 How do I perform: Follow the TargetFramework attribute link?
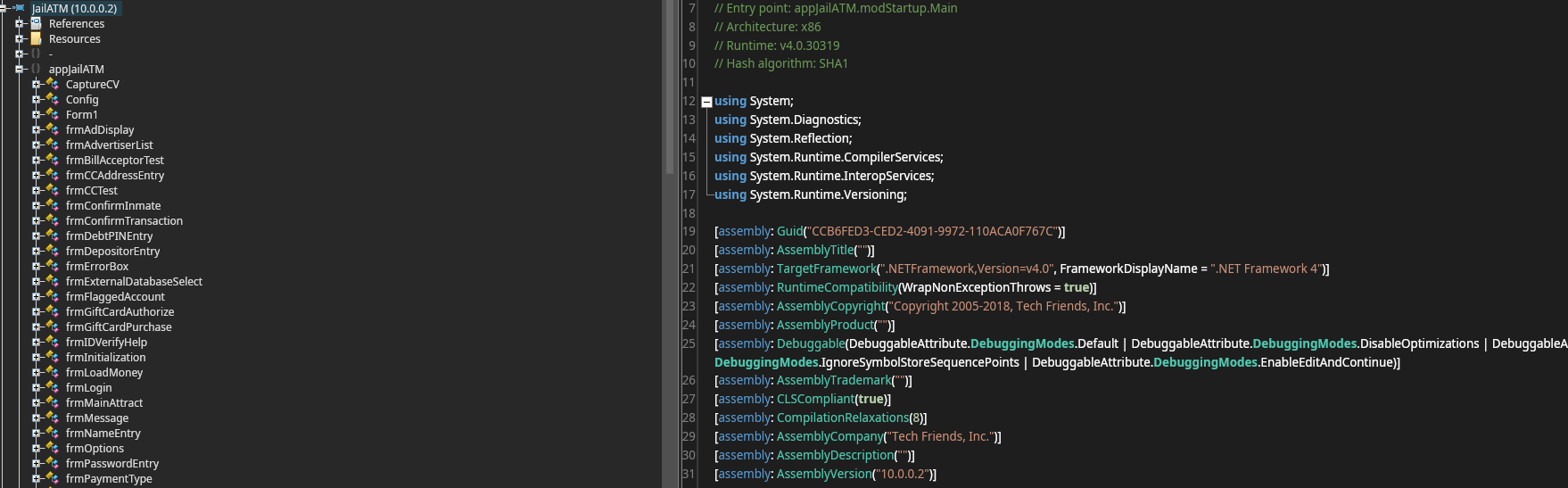click(x=827, y=269)
